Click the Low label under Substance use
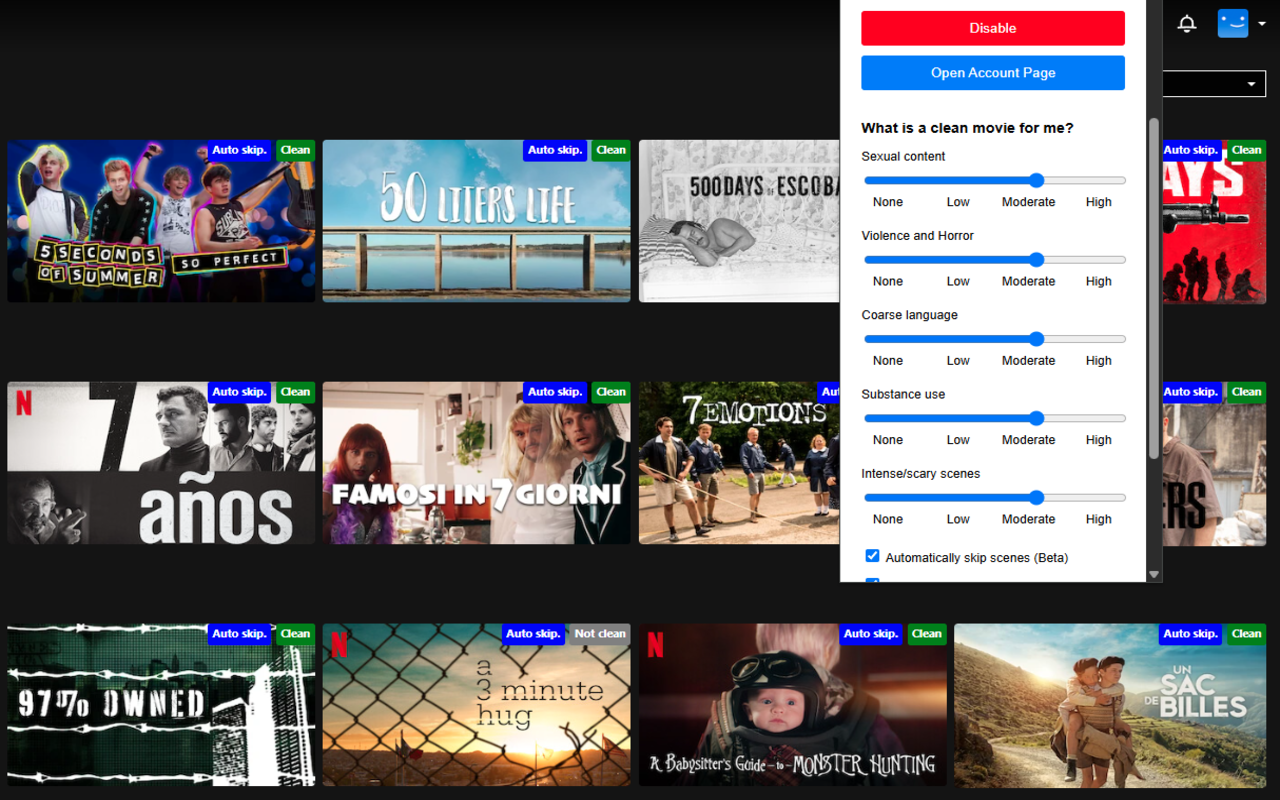 pyautogui.click(x=958, y=440)
